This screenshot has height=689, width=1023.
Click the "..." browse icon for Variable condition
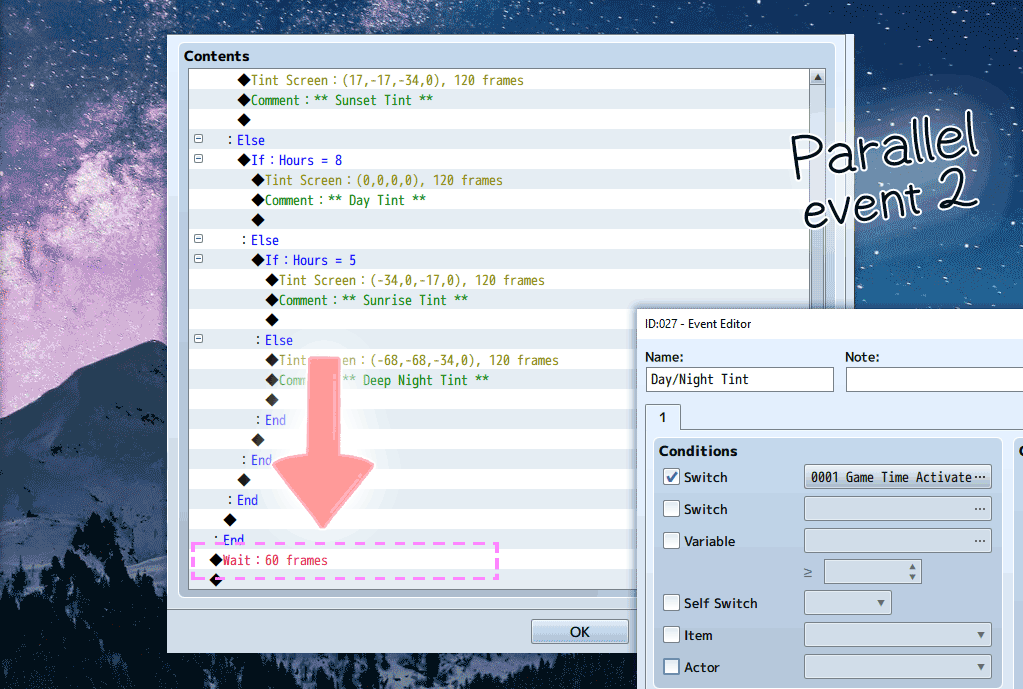tap(982, 540)
